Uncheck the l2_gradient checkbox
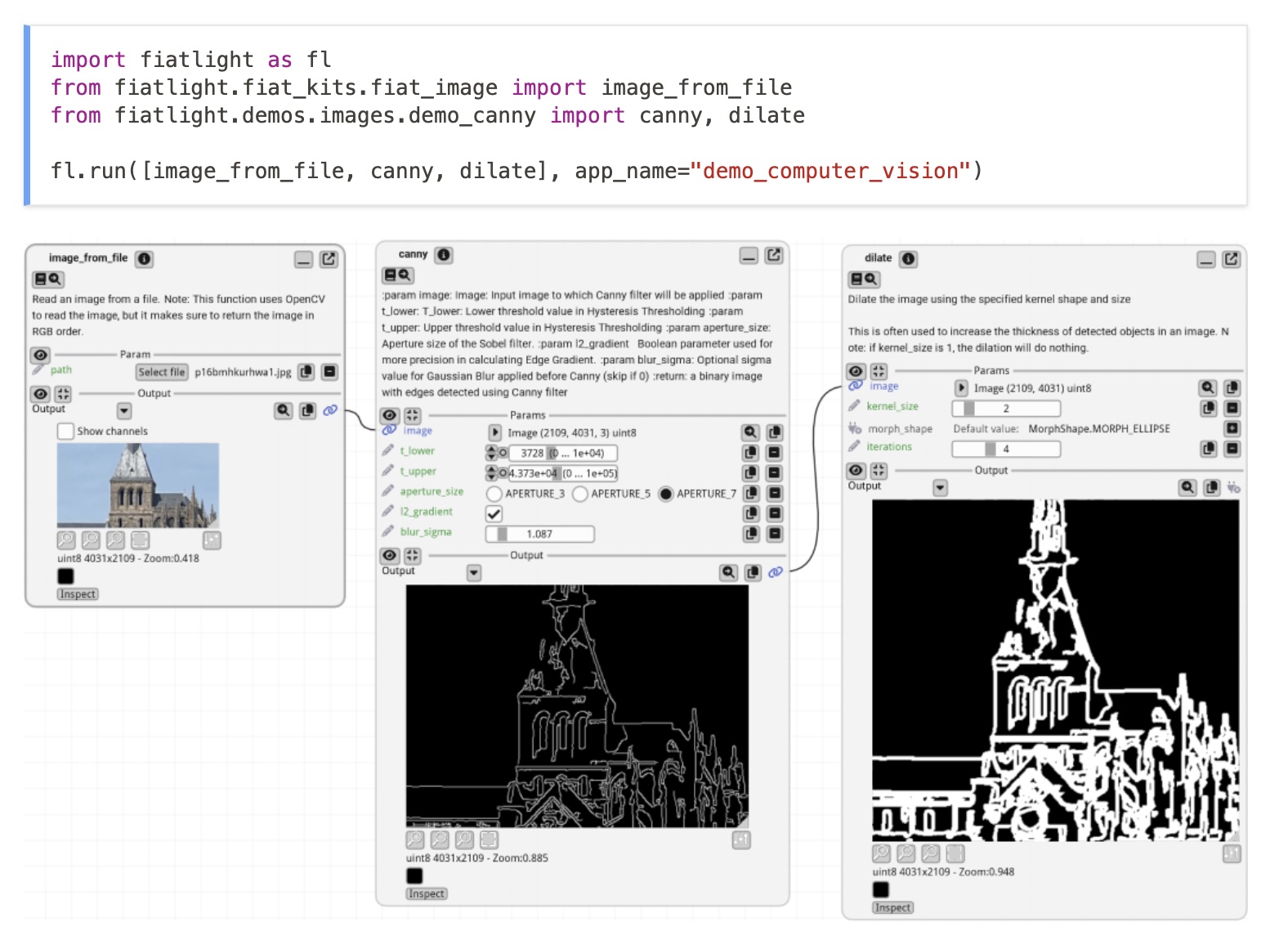 click(x=494, y=514)
